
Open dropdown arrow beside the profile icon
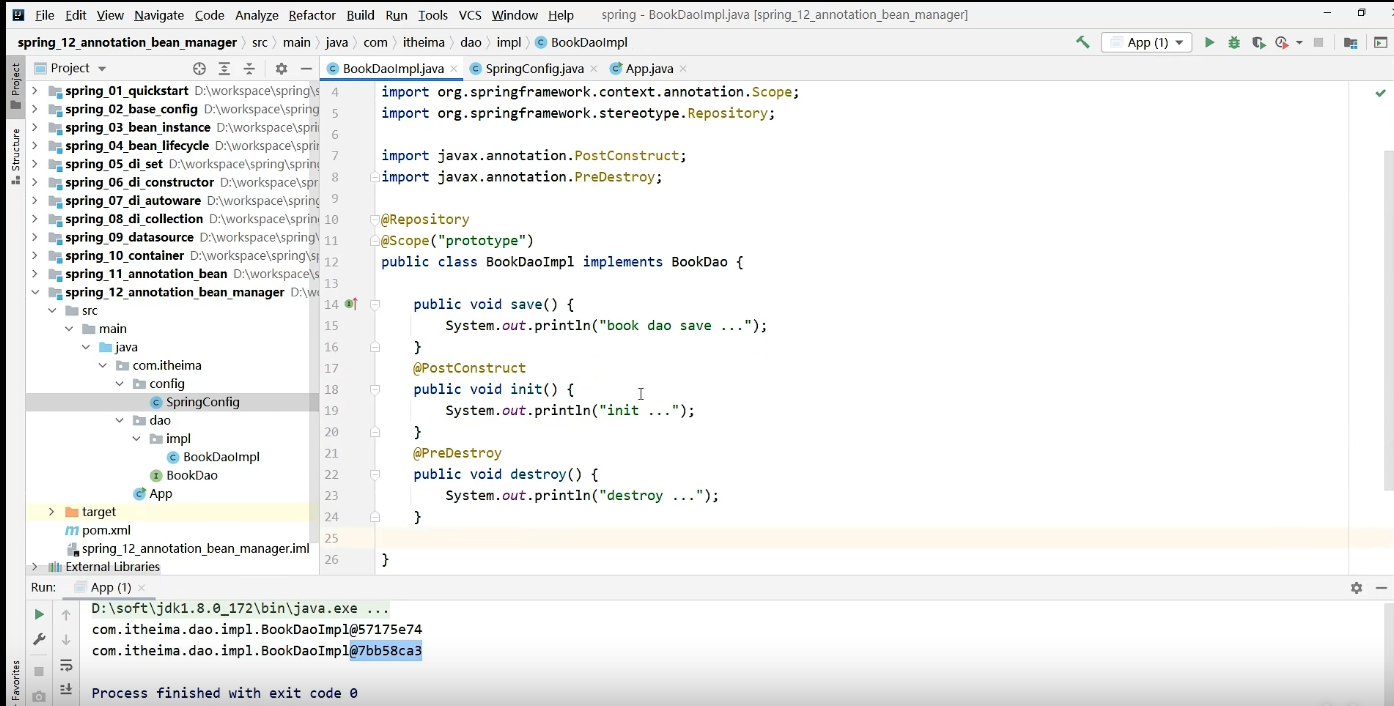[x=1299, y=43]
